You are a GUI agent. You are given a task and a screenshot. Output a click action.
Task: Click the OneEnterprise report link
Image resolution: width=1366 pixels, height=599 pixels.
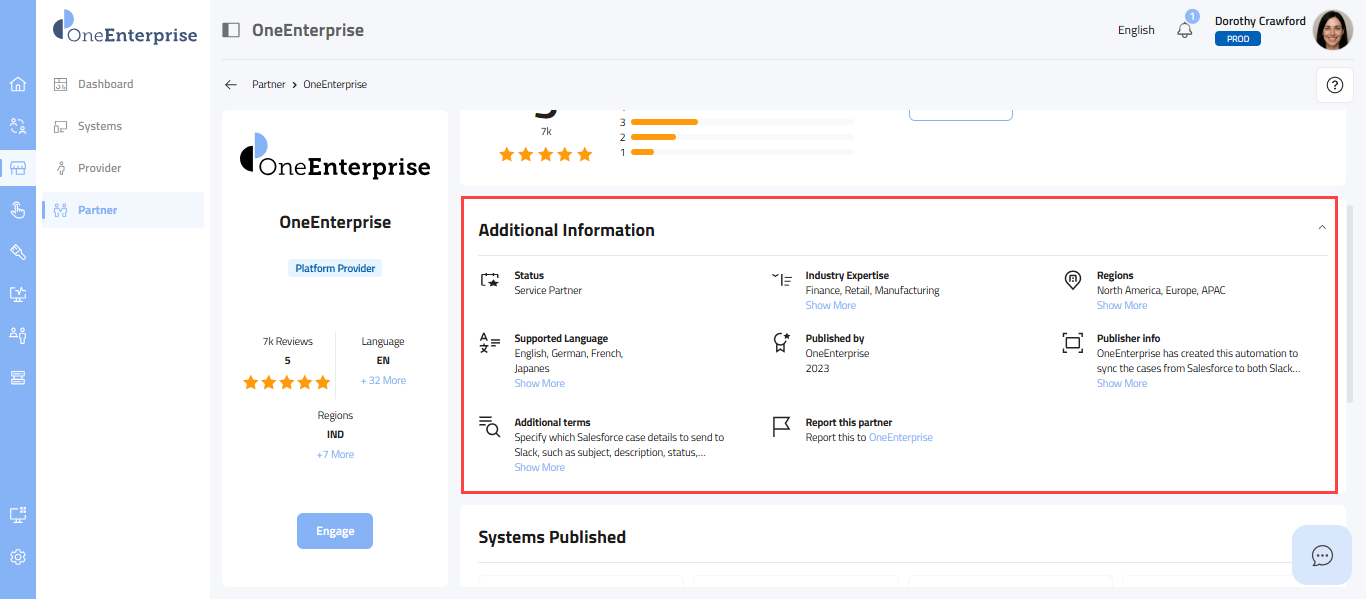click(x=900, y=438)
